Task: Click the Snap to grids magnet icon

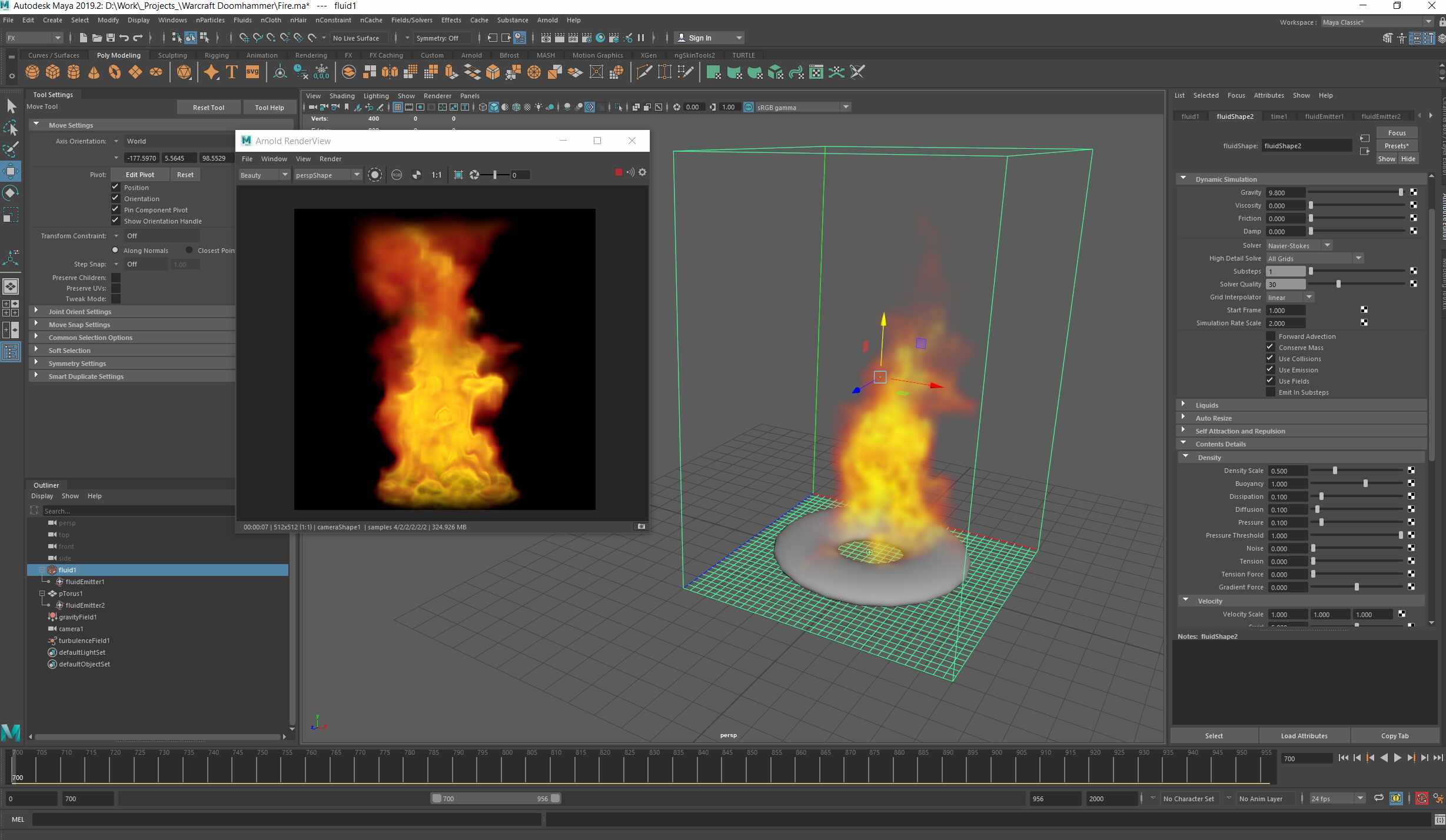Action: [243, 38]
